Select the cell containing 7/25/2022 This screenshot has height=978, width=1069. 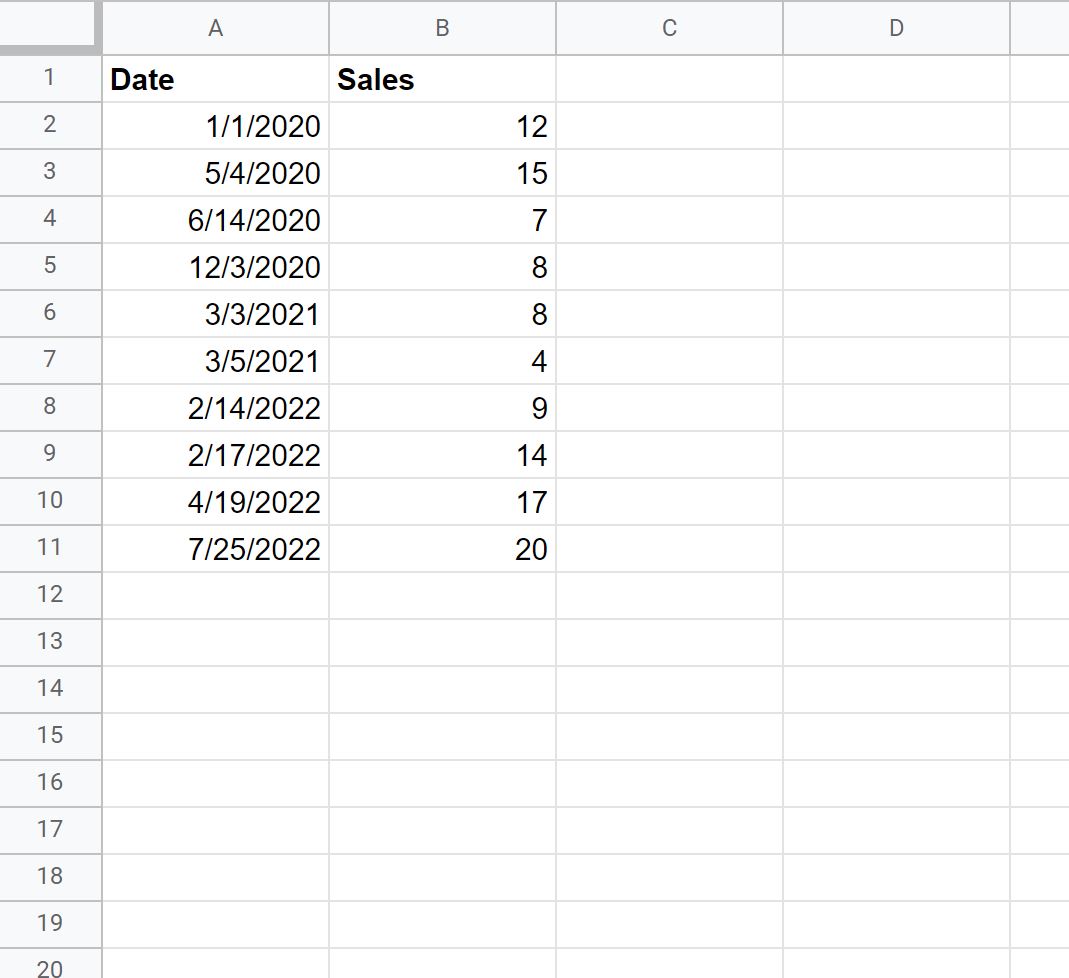[214, 548]
